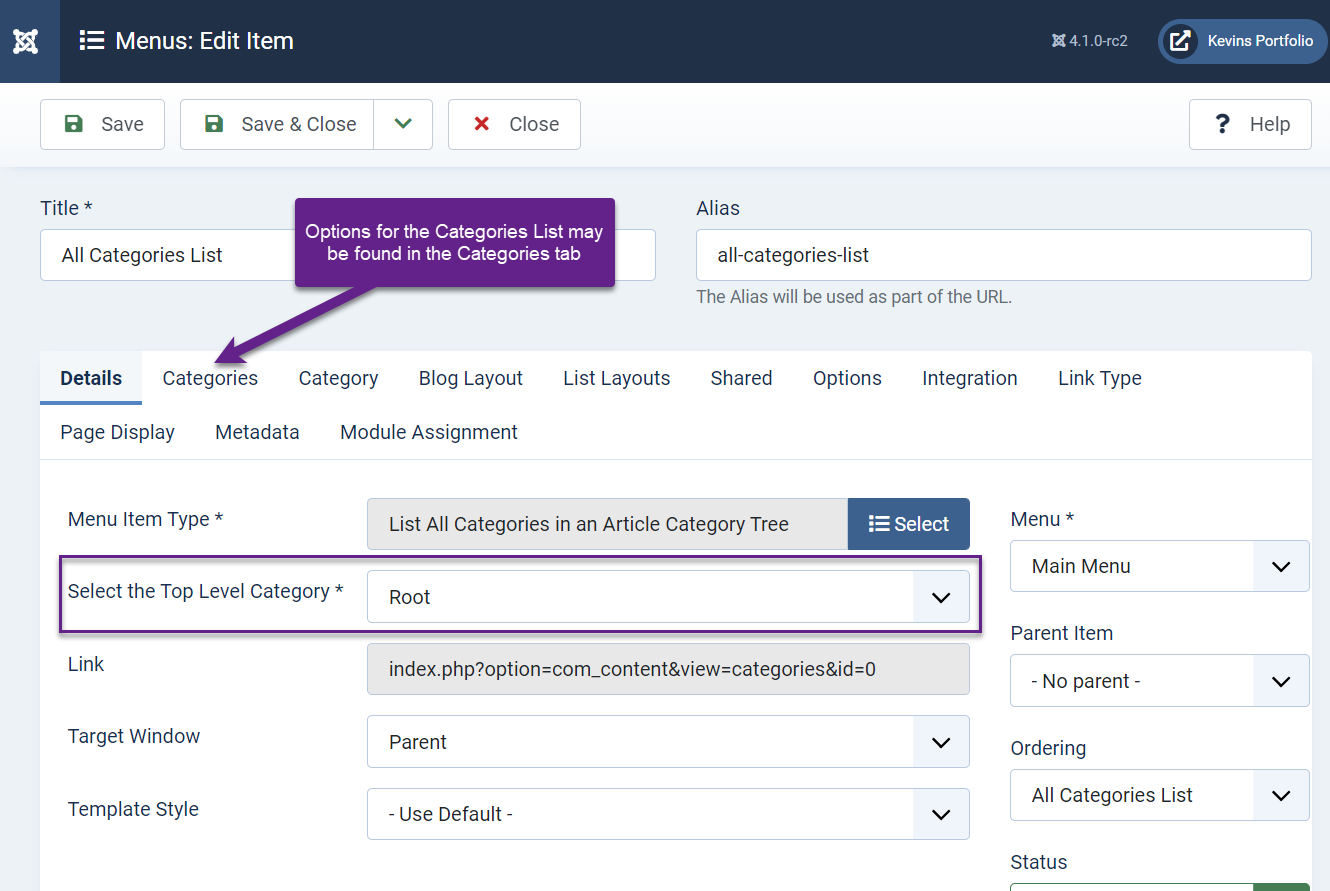Open the Help button
This screenshot has height=891, width=1330.
[1250, 124]
